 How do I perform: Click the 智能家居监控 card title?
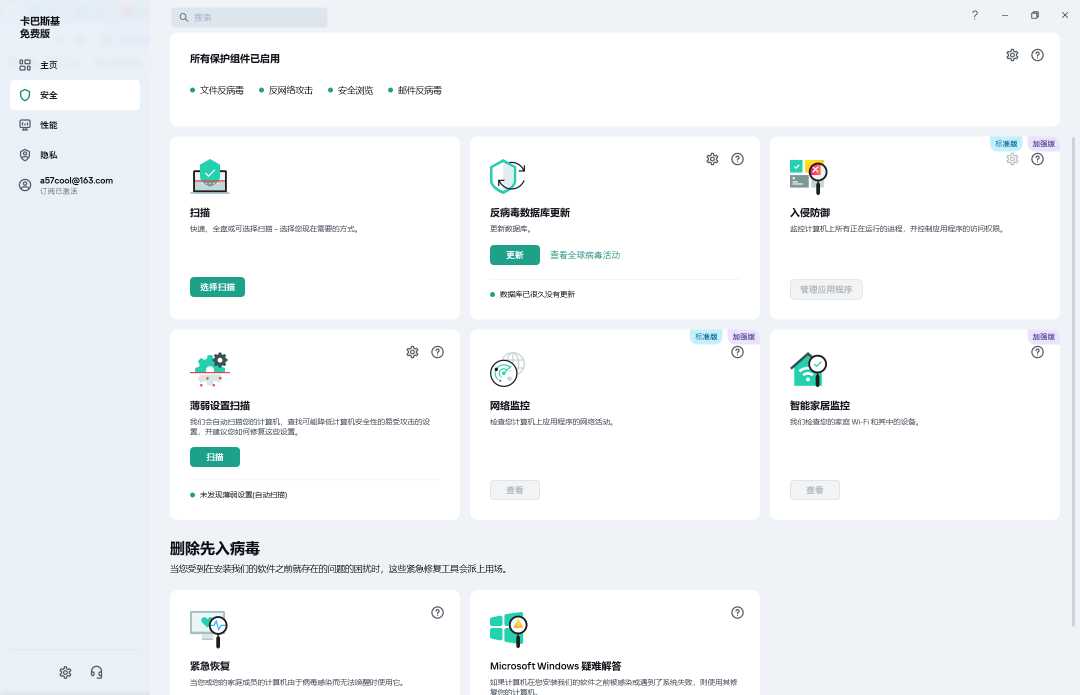pyautogui.click(x=820, y=406)
